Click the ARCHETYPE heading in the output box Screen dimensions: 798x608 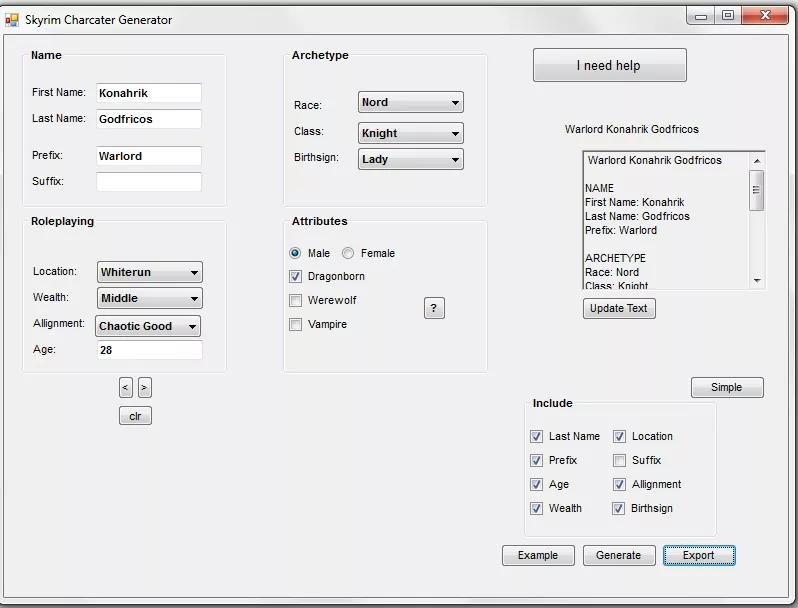point(615,258)
